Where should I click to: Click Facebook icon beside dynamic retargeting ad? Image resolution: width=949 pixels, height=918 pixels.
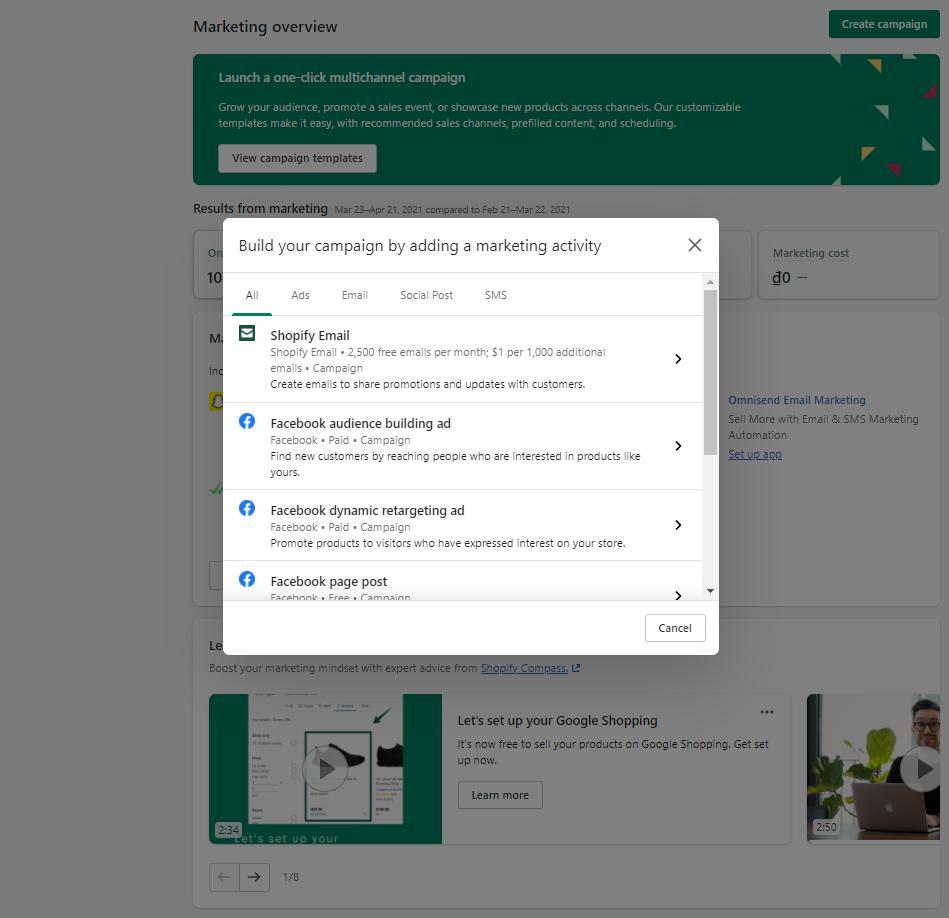(247, 508)
